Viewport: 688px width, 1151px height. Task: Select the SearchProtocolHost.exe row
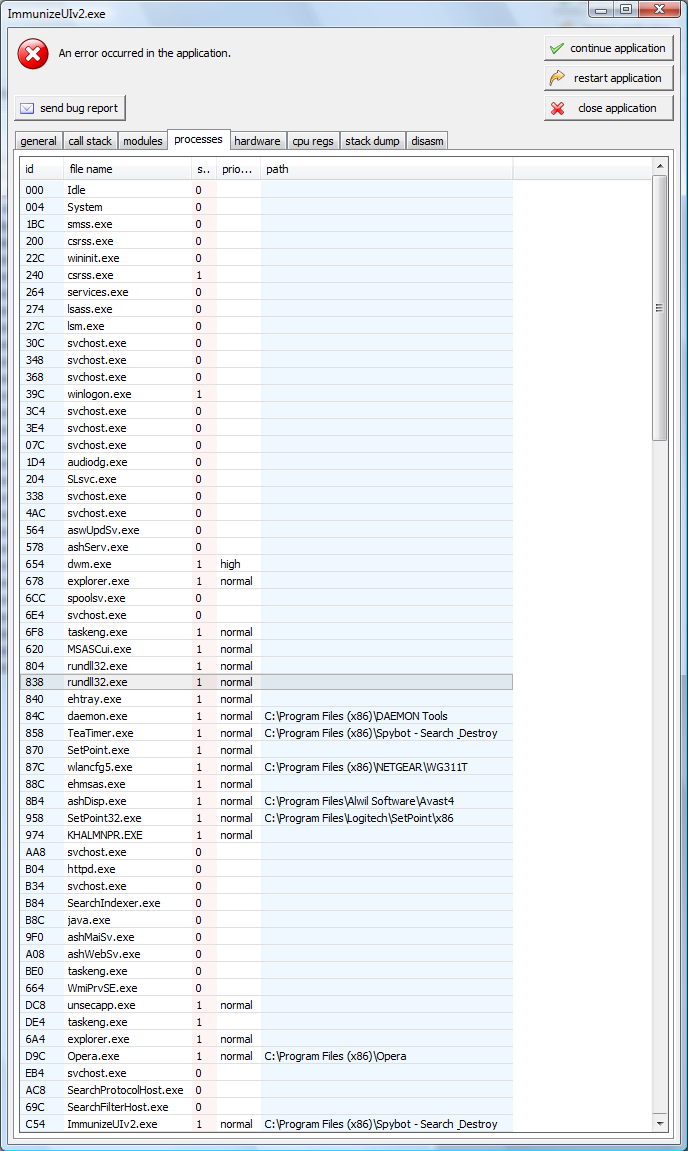[x=267, y=1090]
